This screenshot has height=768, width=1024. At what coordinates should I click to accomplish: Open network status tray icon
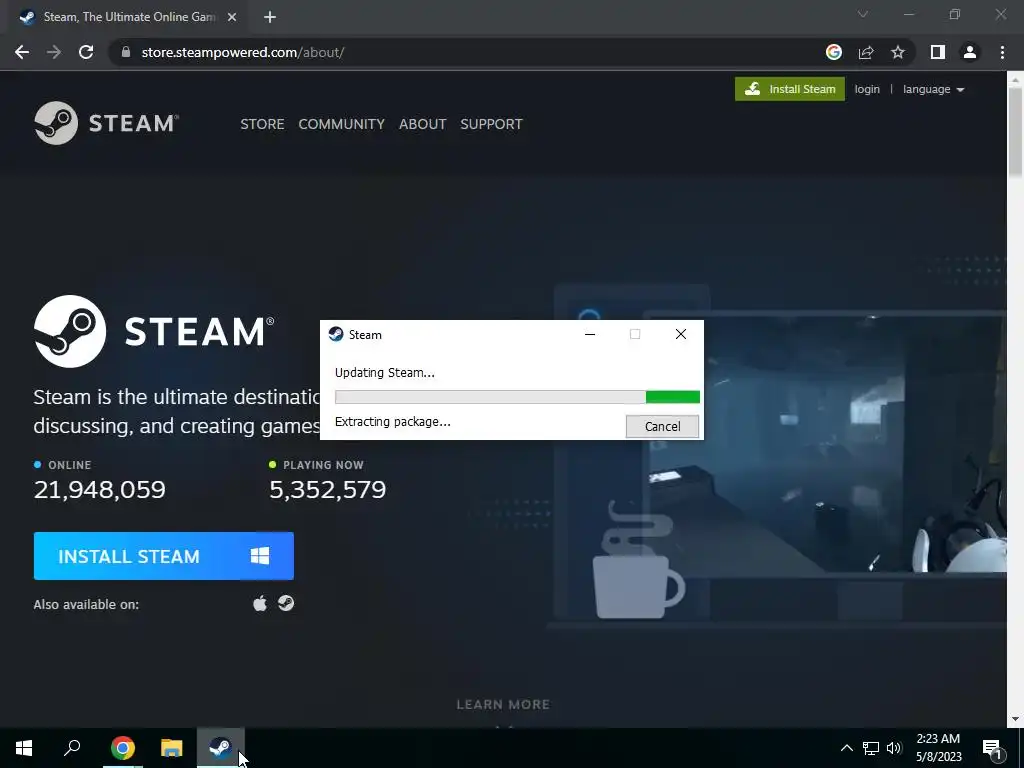[x=871, y=748]
